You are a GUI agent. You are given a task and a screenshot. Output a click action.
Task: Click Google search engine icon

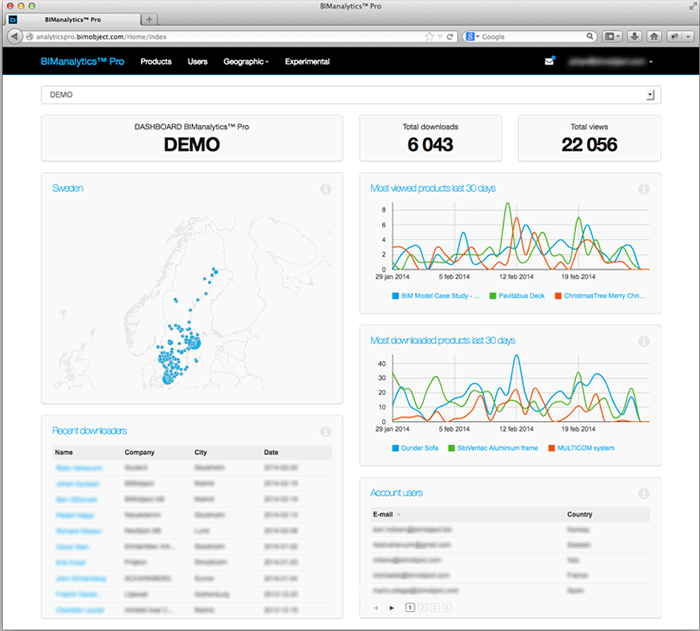click(470, 37)
